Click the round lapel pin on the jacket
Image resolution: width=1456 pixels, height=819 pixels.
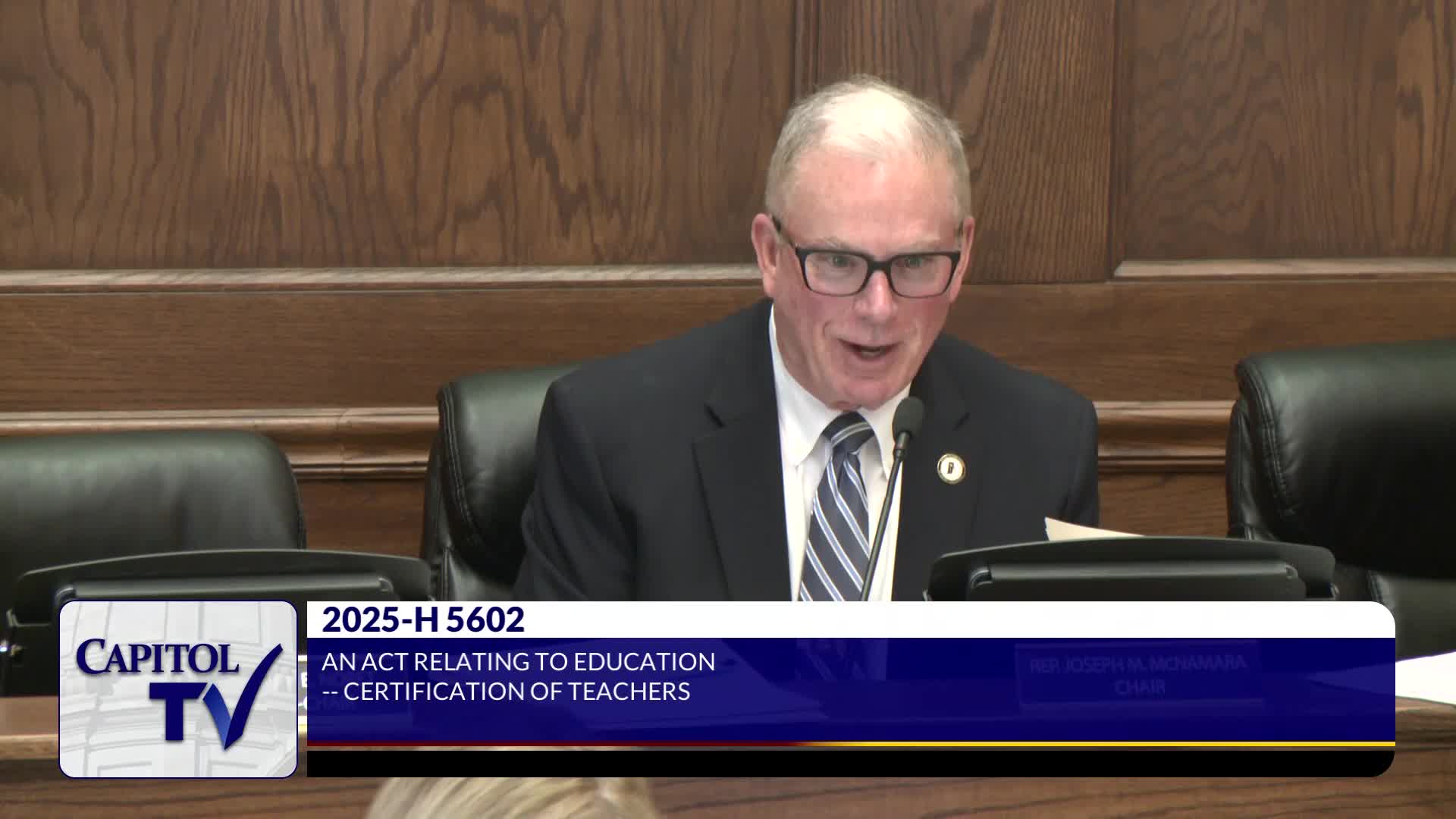pyautogui.click(x=950, y=468)
